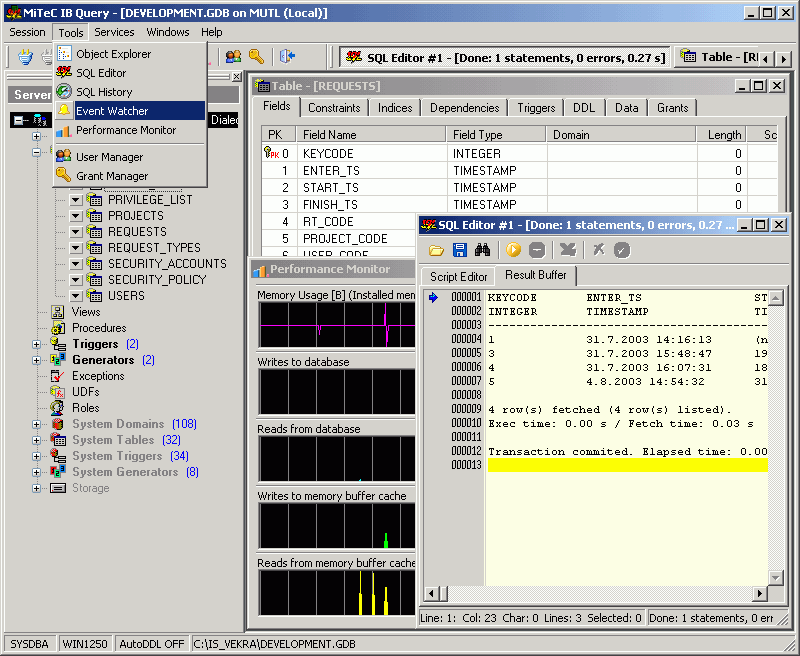This screenshot has height=656, width=800.
Task: Expand the Storage tree node
Action: click(37, 488)
